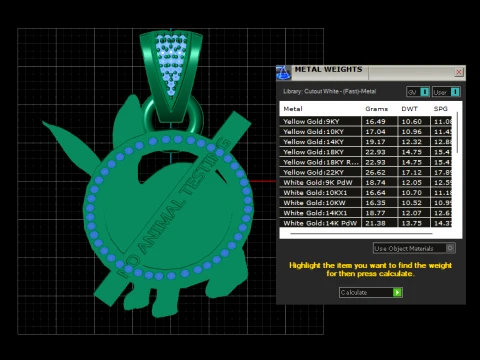
Task: Select the White Gold:14KX1 row
Action: coord(366,213)
